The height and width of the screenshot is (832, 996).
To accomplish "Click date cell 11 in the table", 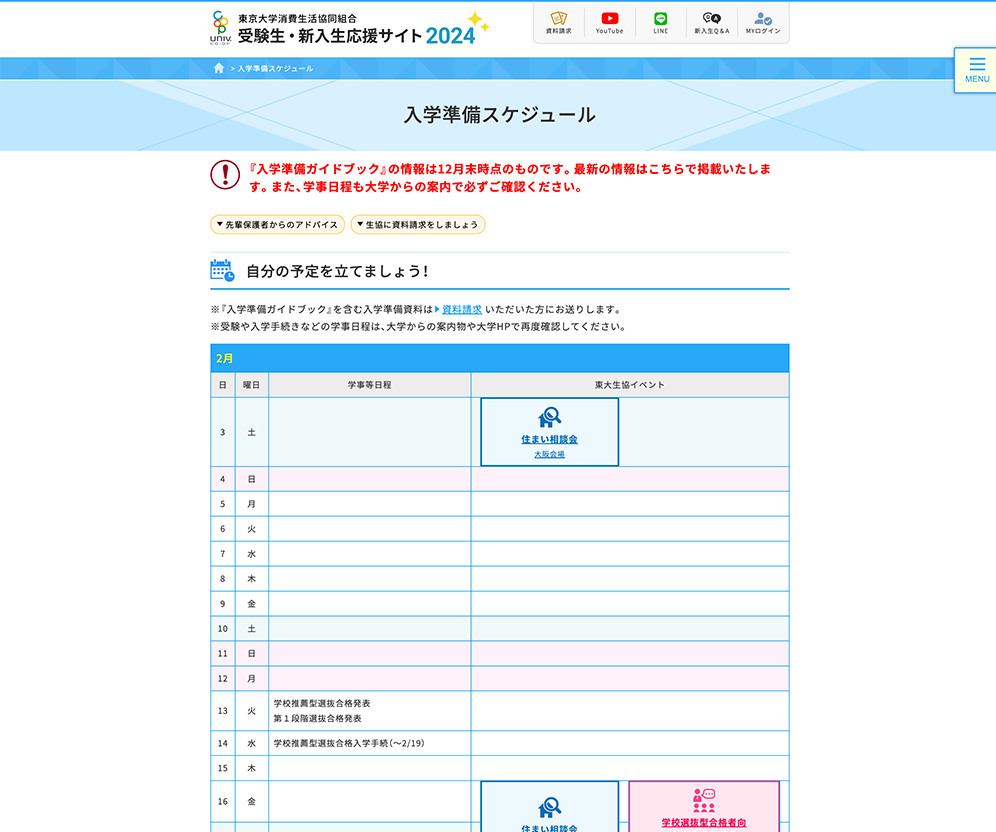I will click(x=222, y=654).
